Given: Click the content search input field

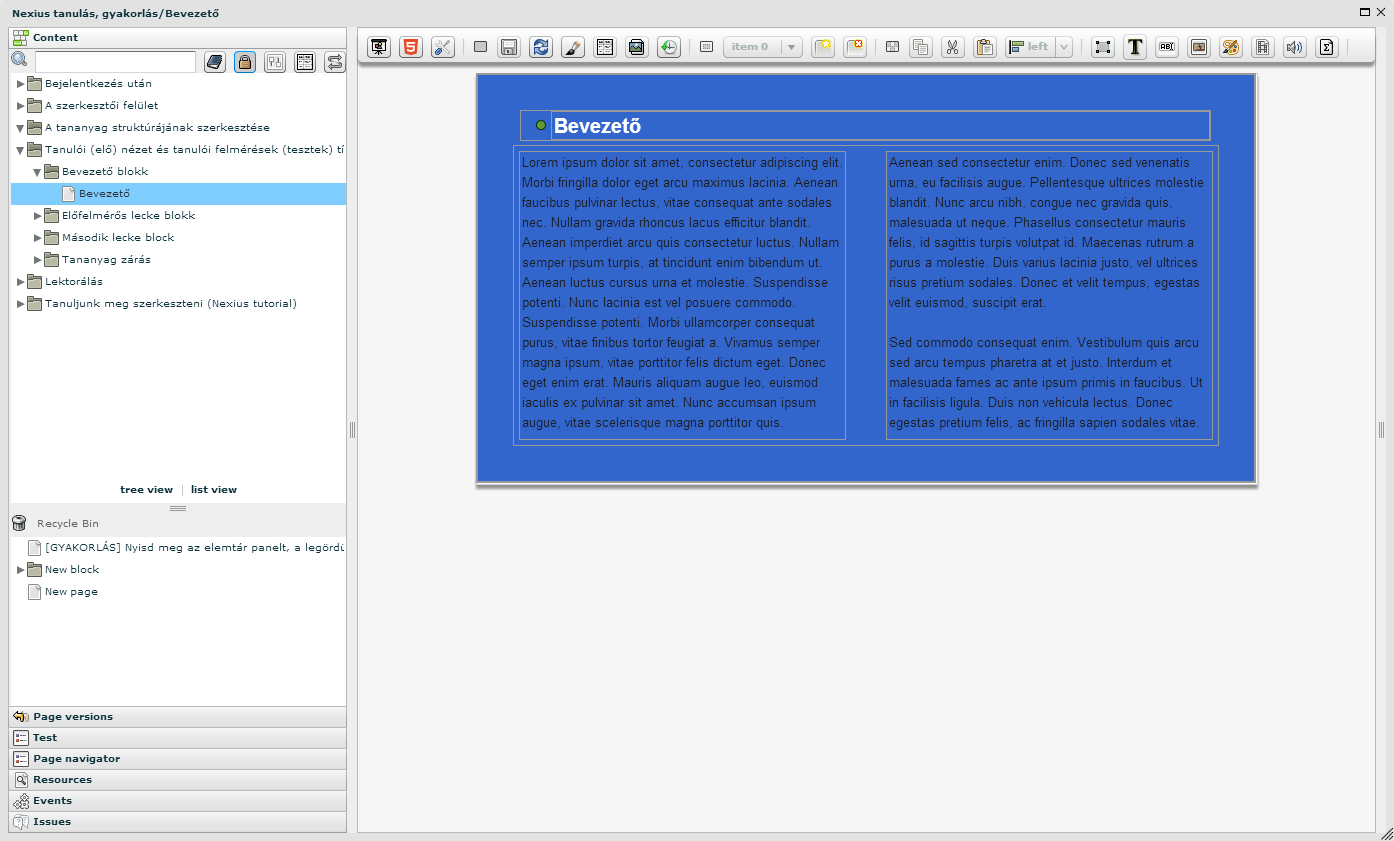Looking at the screenshot, I should click(x=115, y=62).
